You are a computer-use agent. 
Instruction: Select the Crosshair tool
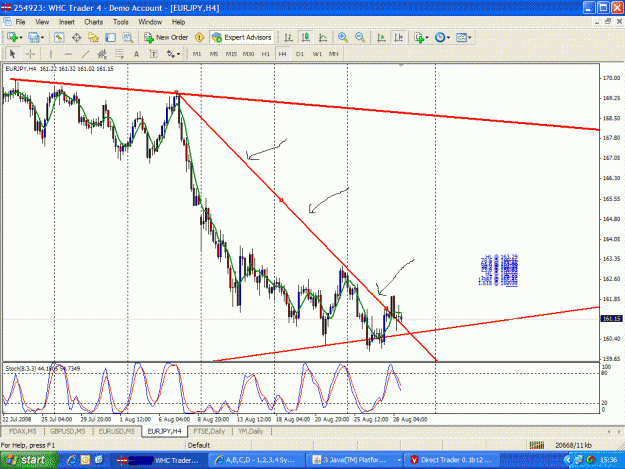(30, 54)
